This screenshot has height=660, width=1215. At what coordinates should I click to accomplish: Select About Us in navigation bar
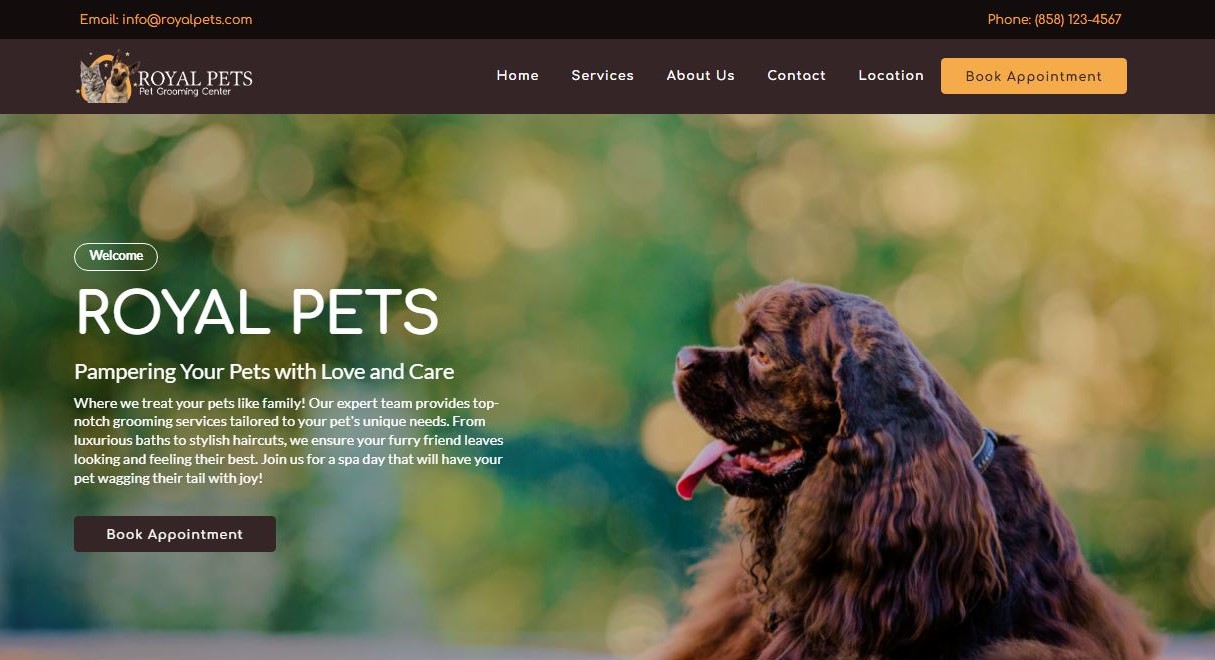click(x=701, y=76)
